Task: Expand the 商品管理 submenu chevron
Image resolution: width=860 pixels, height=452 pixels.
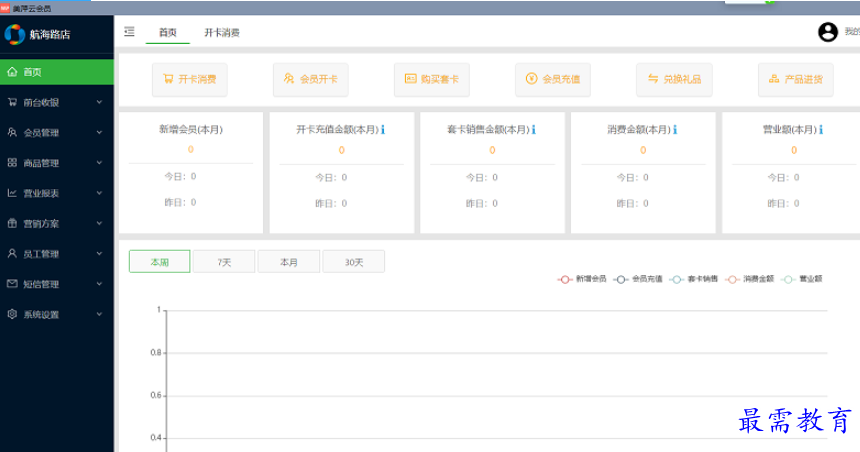Action: 99,162
